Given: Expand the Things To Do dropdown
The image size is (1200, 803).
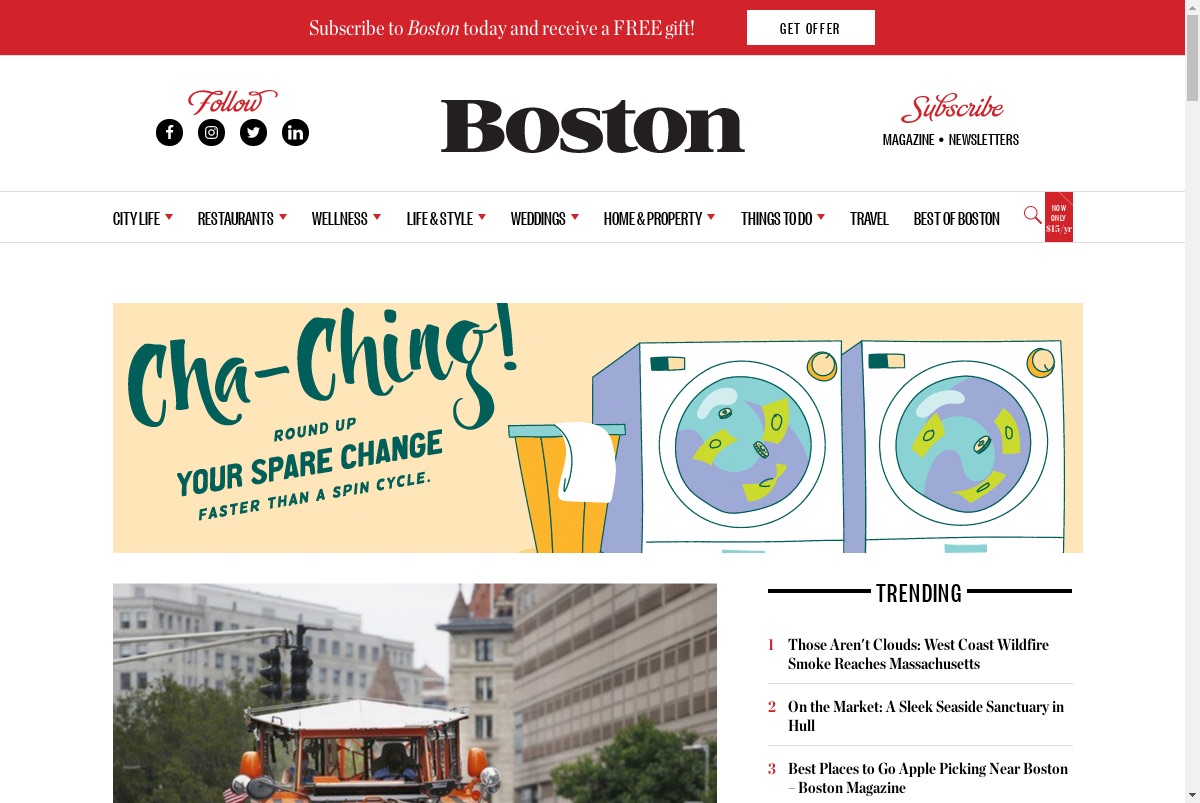Looking at the screenshot, I should point(783,218).
